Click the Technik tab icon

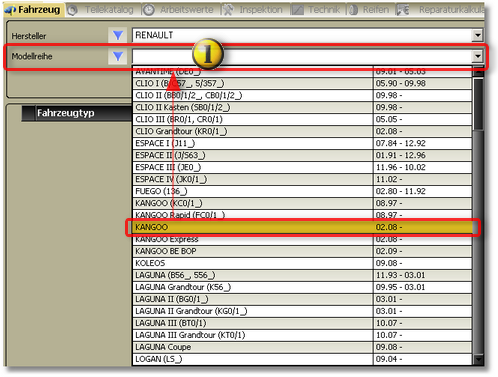coord(297,10)
